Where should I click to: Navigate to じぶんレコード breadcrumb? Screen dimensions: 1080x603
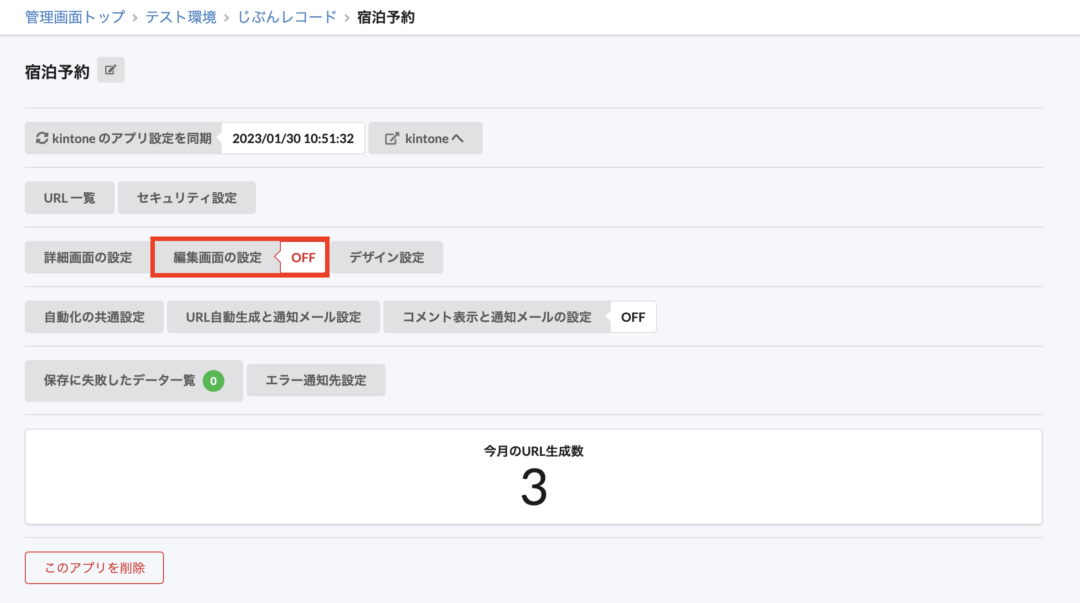point(287,17)
